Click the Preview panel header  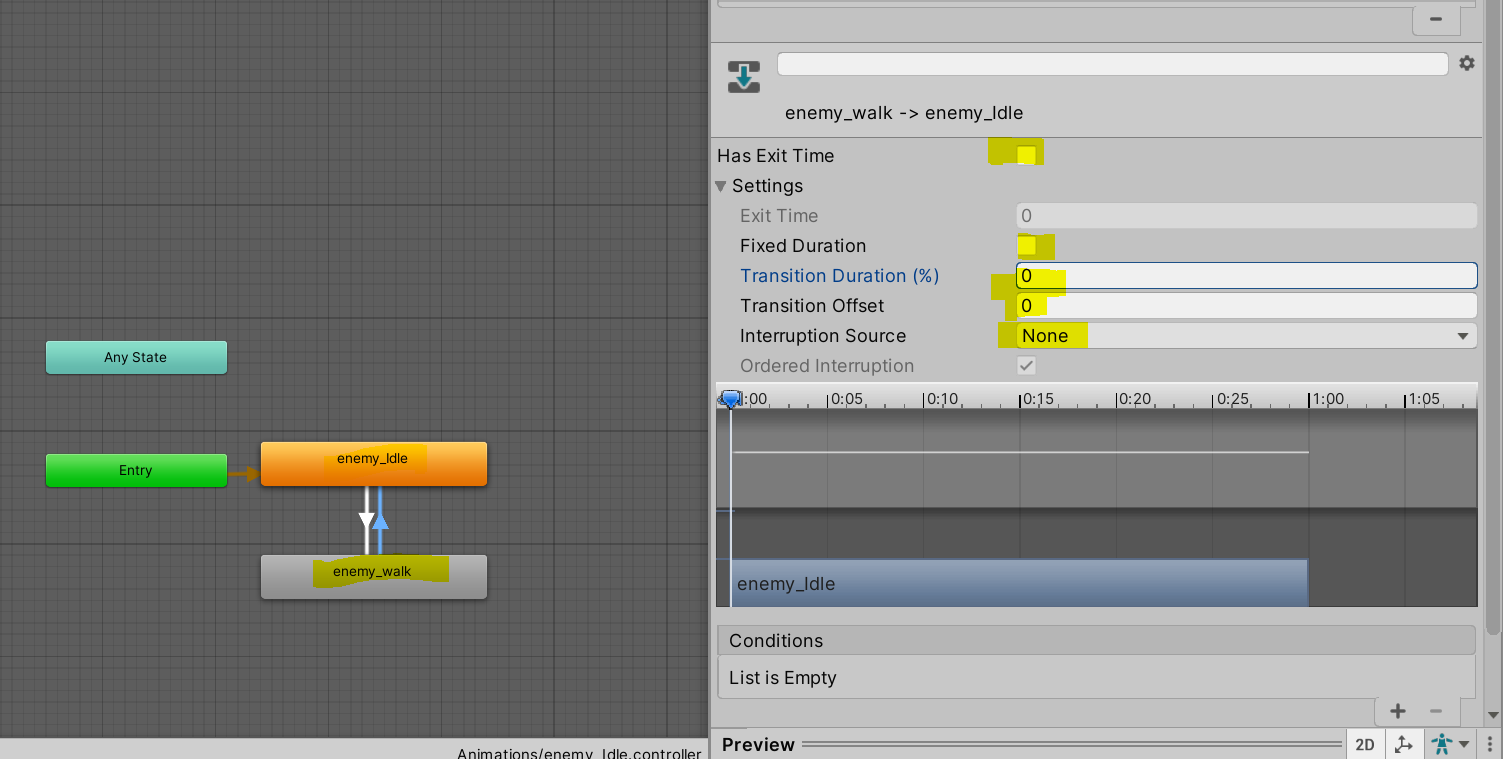tap(1029, 744)
